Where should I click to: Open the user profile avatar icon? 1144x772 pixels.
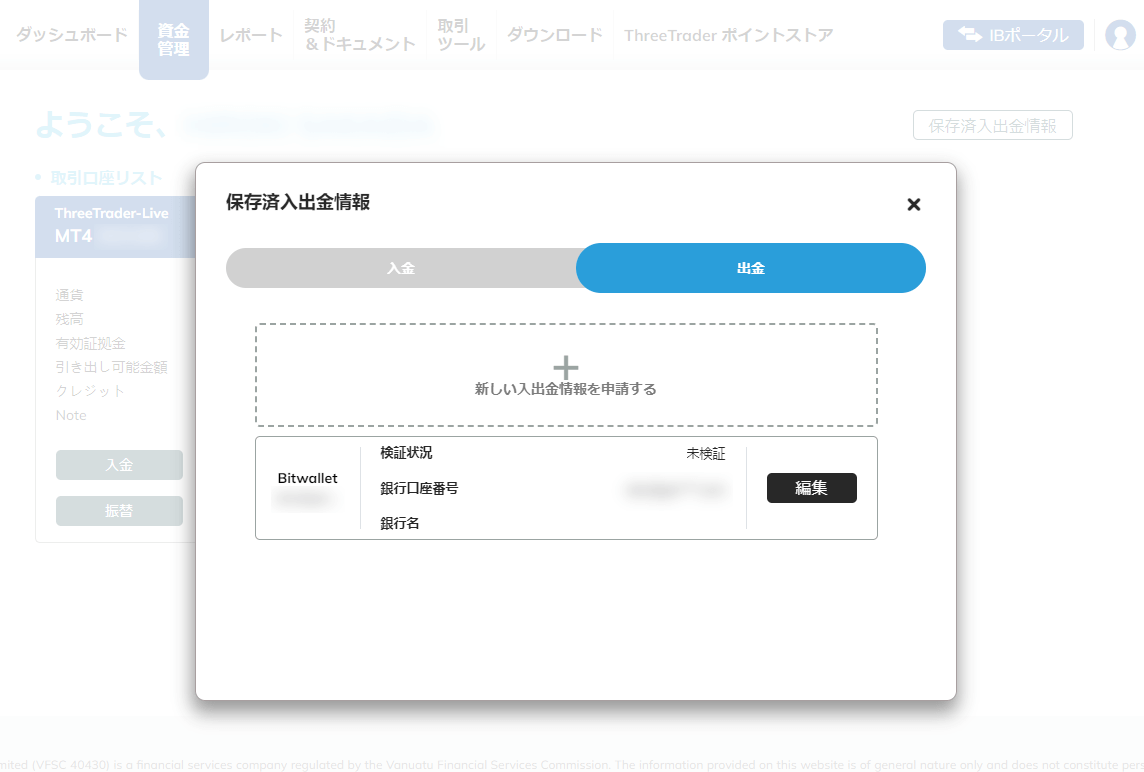(1120, 34)
